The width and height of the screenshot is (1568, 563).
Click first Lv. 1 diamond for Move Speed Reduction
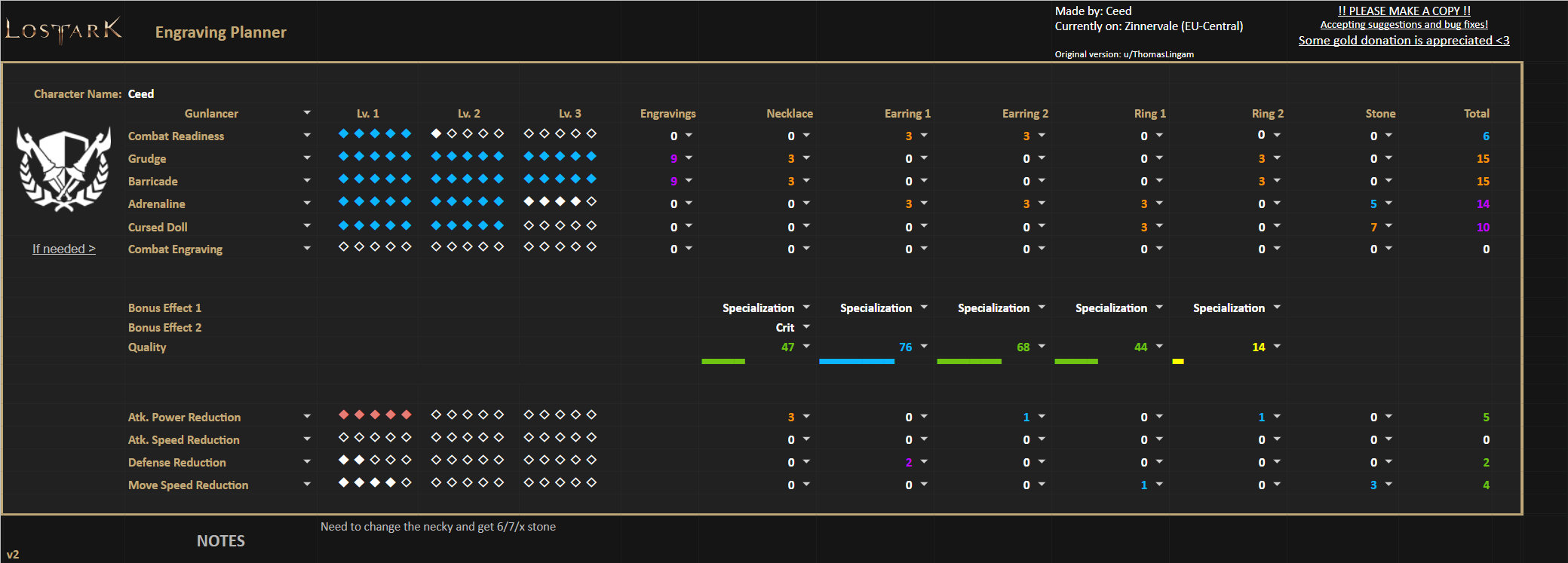[344, 483]
